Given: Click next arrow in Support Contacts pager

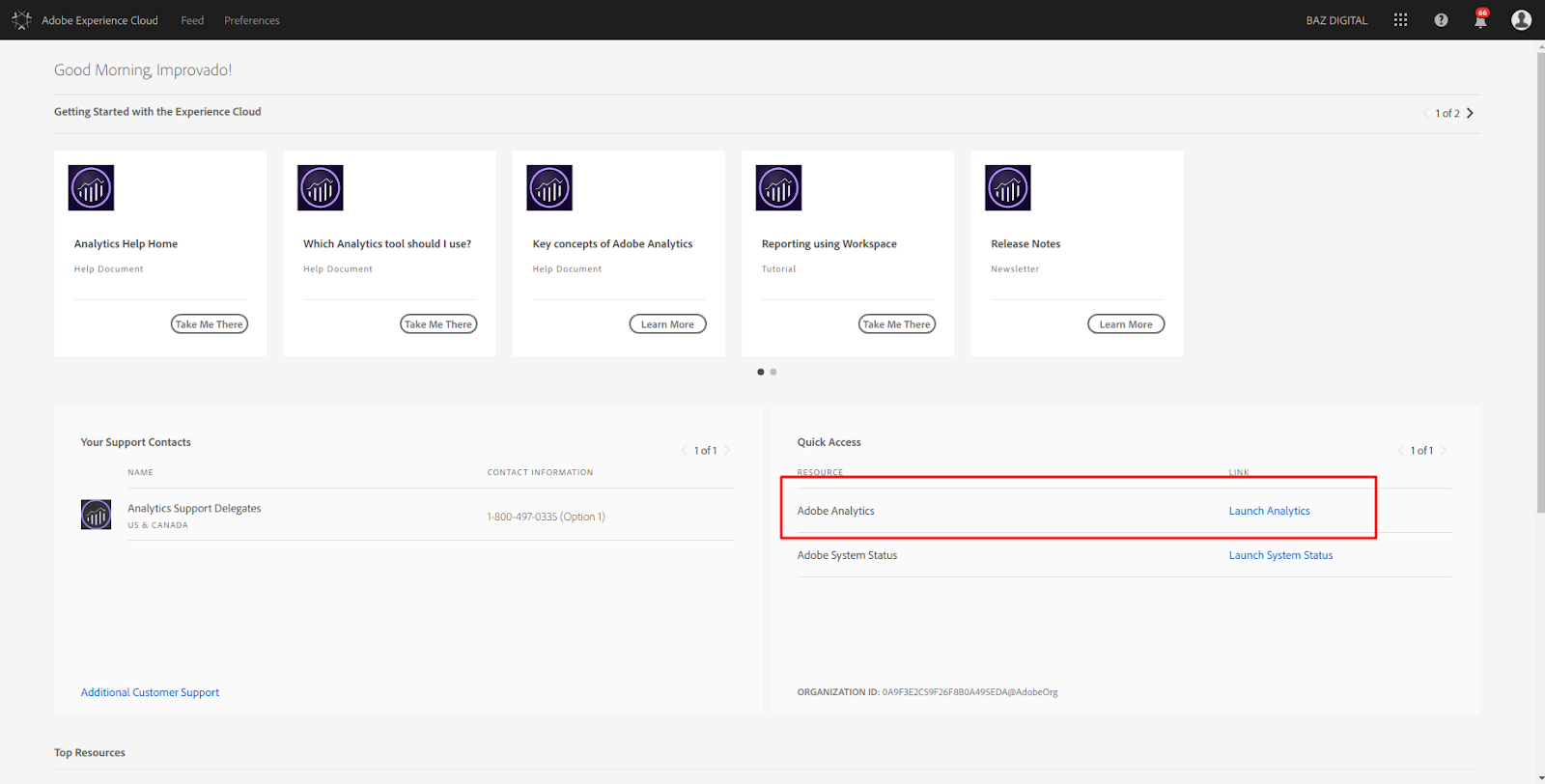Looking at the screenshot, I should pos(727,450).
